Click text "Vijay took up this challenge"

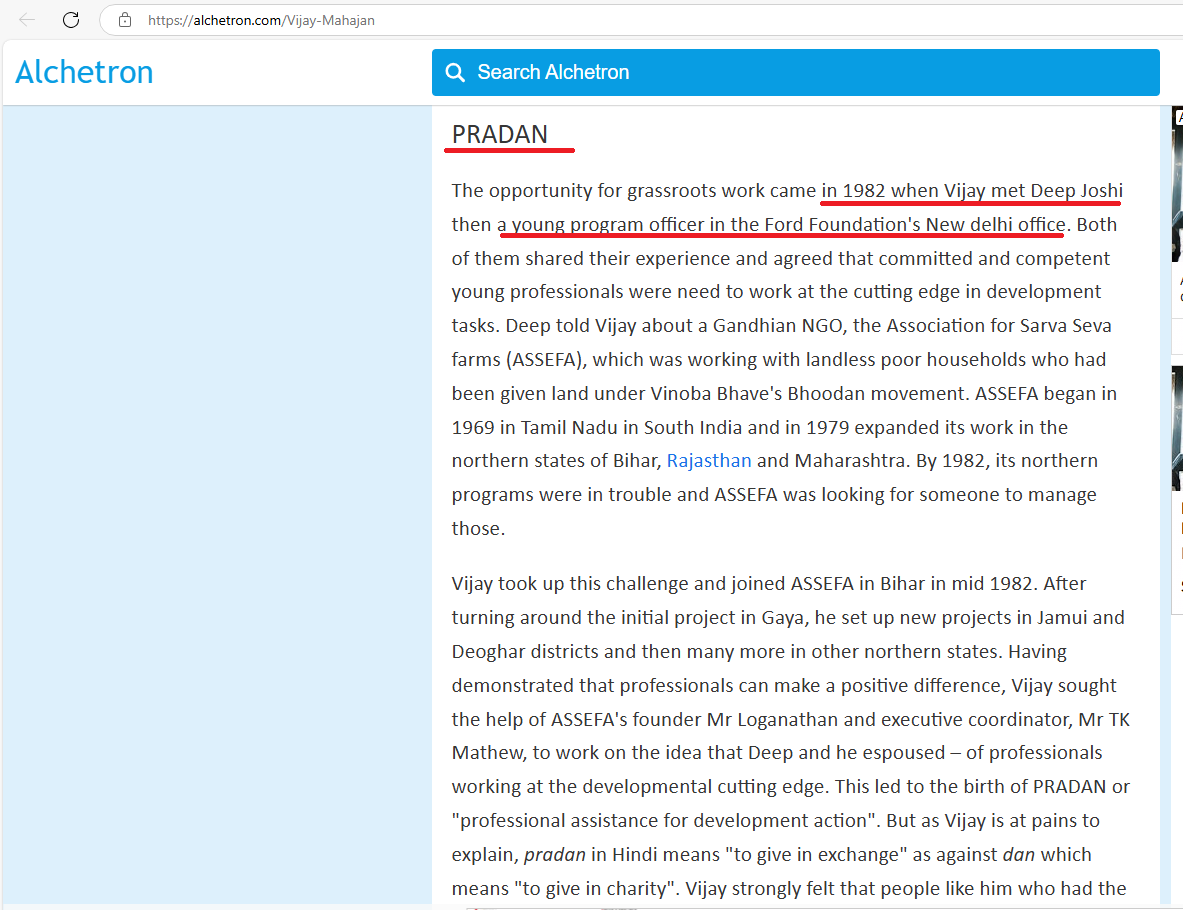(570, 584)
